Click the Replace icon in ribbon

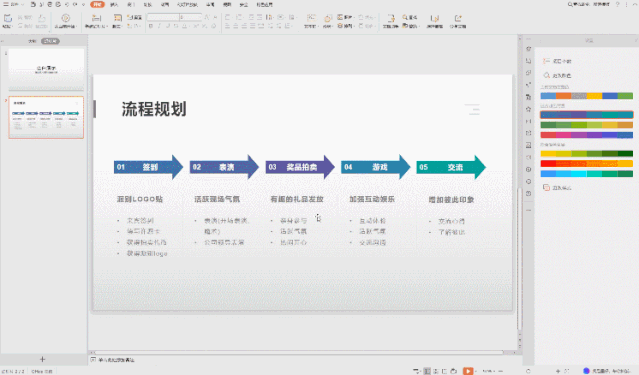tap(405, 26)
